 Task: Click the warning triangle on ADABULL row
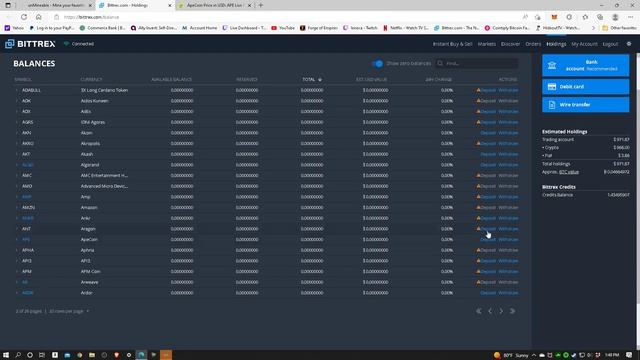[478, 90]
